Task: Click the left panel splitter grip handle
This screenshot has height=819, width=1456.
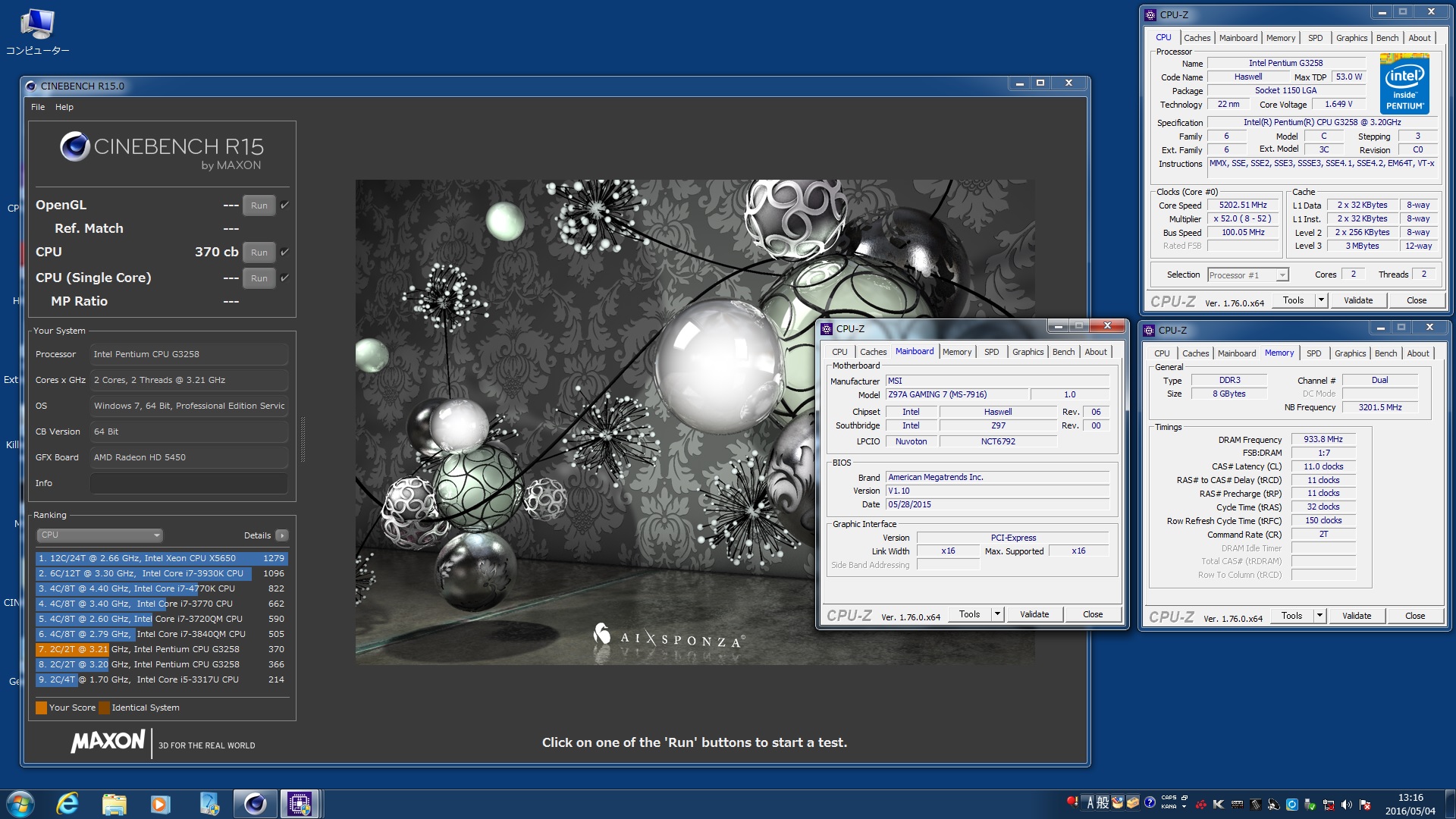Action: click(303, 440)
